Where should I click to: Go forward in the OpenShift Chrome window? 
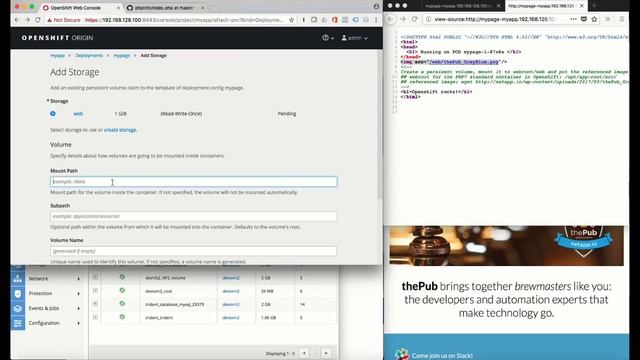pos(27,20)
